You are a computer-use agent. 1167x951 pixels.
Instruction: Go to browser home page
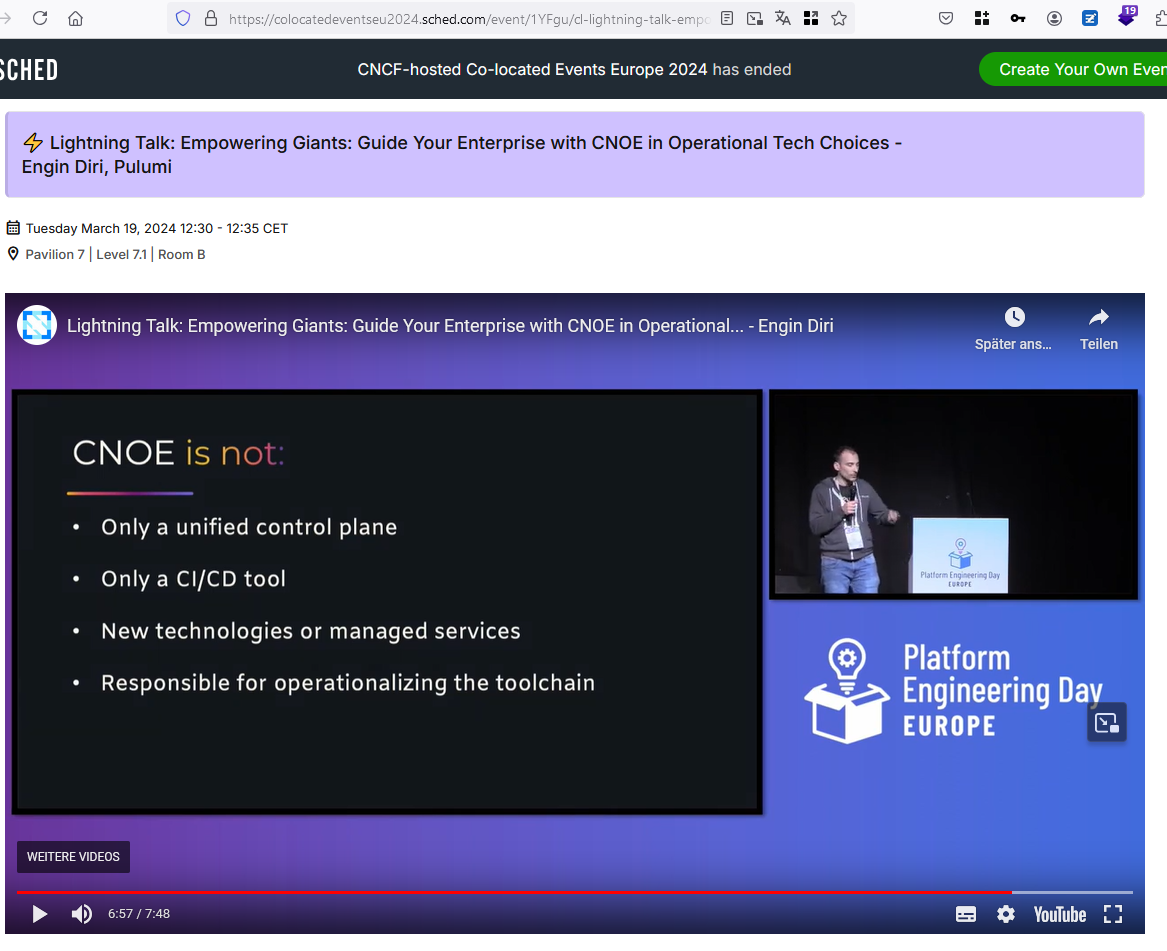click(75, 18)
